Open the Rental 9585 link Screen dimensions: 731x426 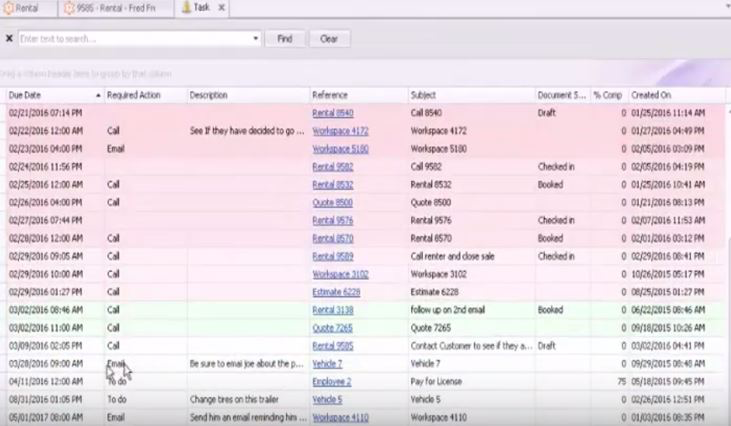[333, 346]
